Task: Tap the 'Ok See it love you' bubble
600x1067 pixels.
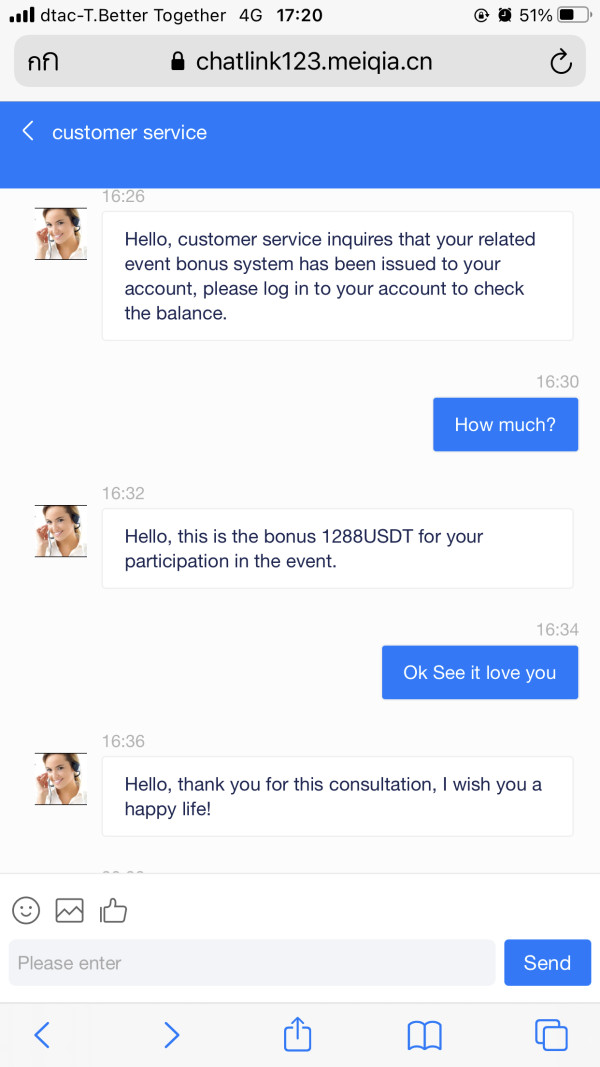Action: point(479,672)
